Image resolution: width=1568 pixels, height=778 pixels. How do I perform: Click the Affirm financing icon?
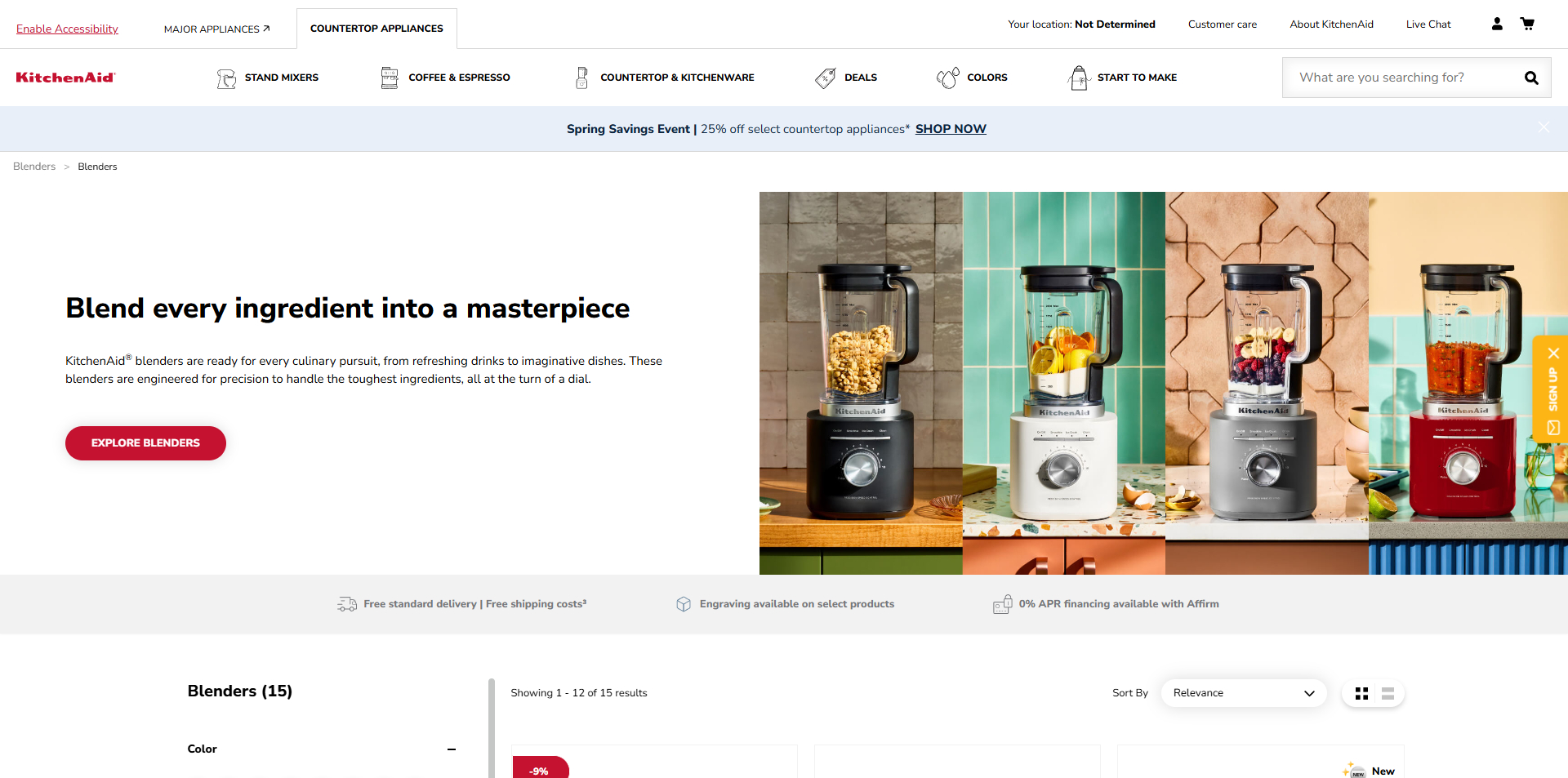click(x=1003, y=604)
